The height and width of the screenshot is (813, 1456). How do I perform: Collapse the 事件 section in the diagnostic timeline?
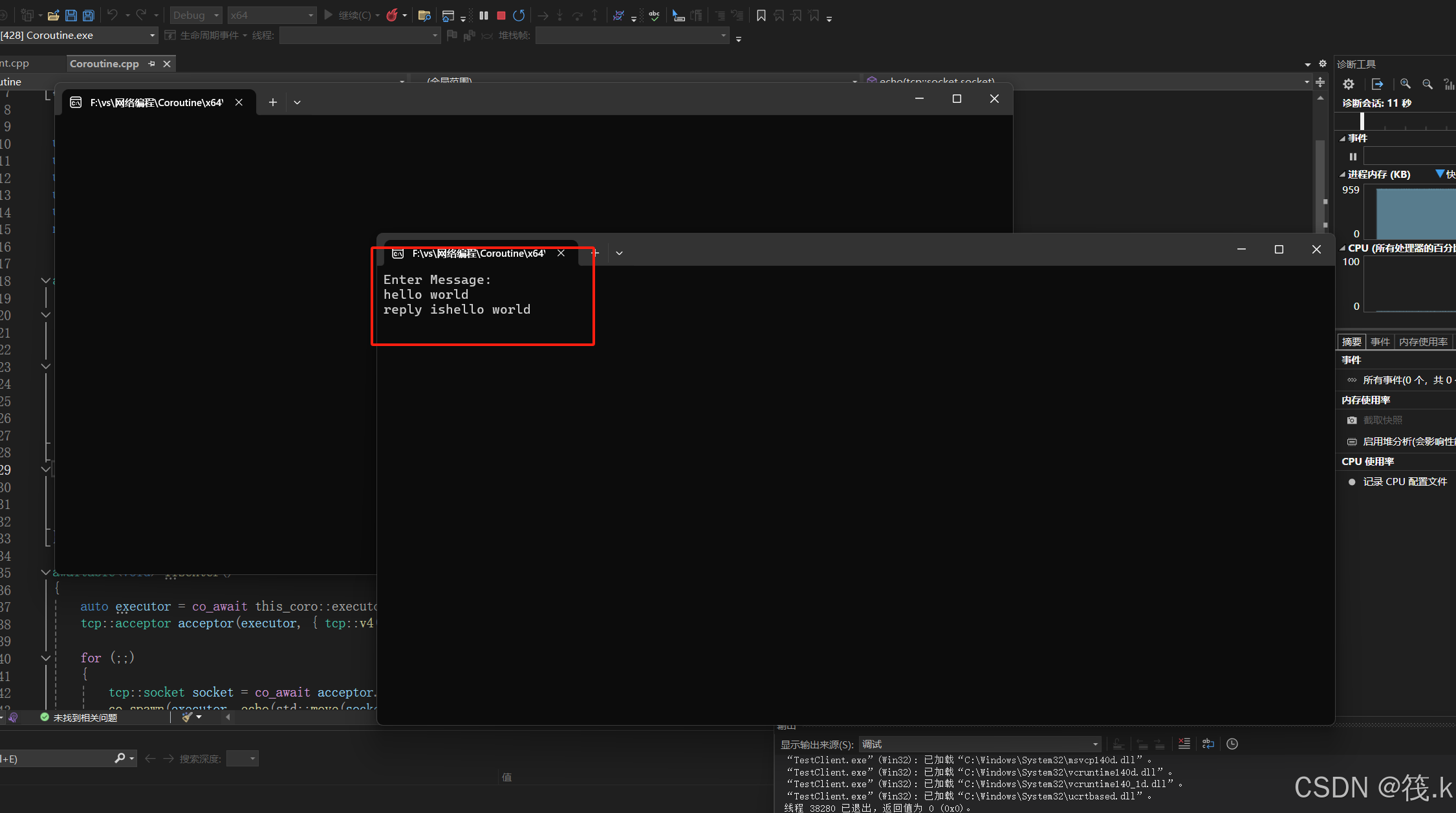pyautogui.click(x=1342, y=138)
